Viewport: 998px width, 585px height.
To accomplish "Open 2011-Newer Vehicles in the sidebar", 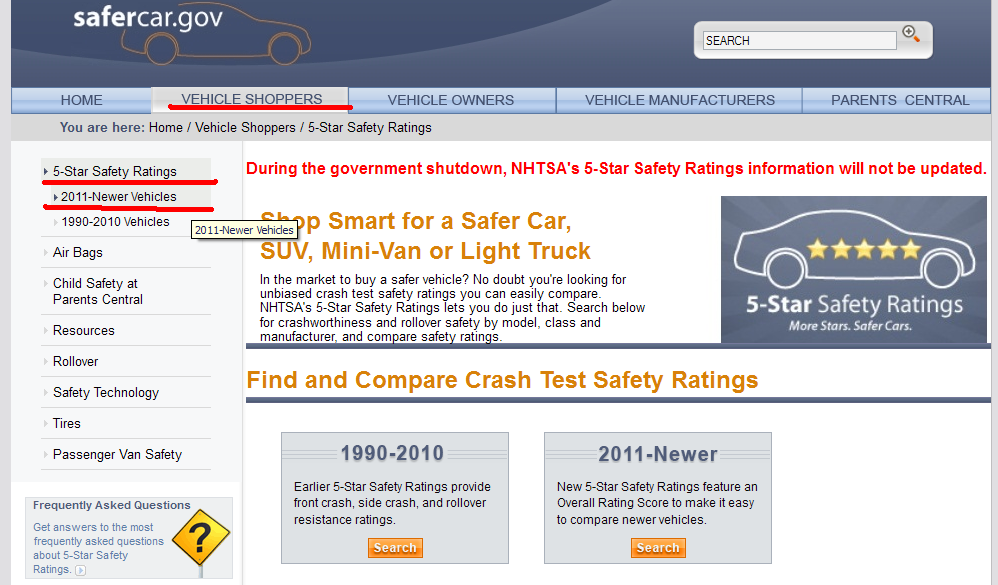I will 118,197.
